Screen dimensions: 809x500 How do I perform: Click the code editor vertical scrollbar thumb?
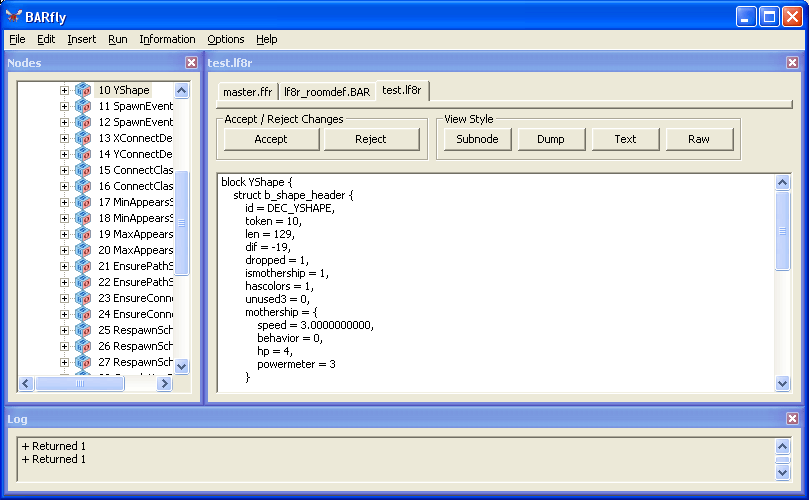coord(783,231)
